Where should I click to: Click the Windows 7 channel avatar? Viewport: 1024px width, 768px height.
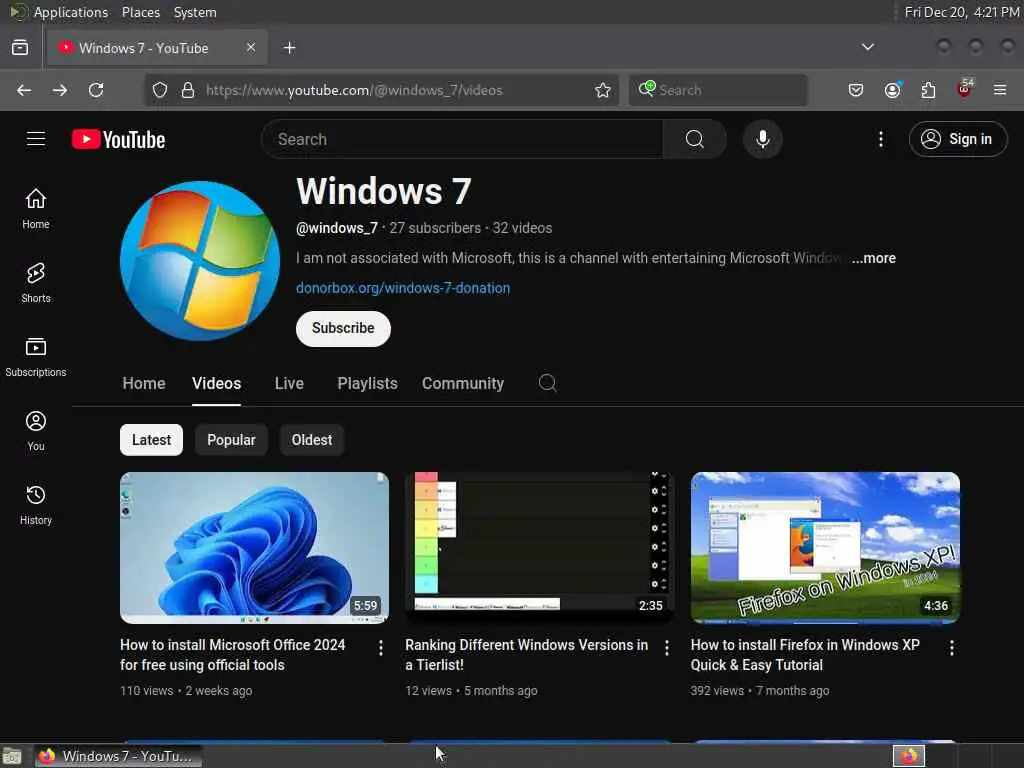[200, 261]
